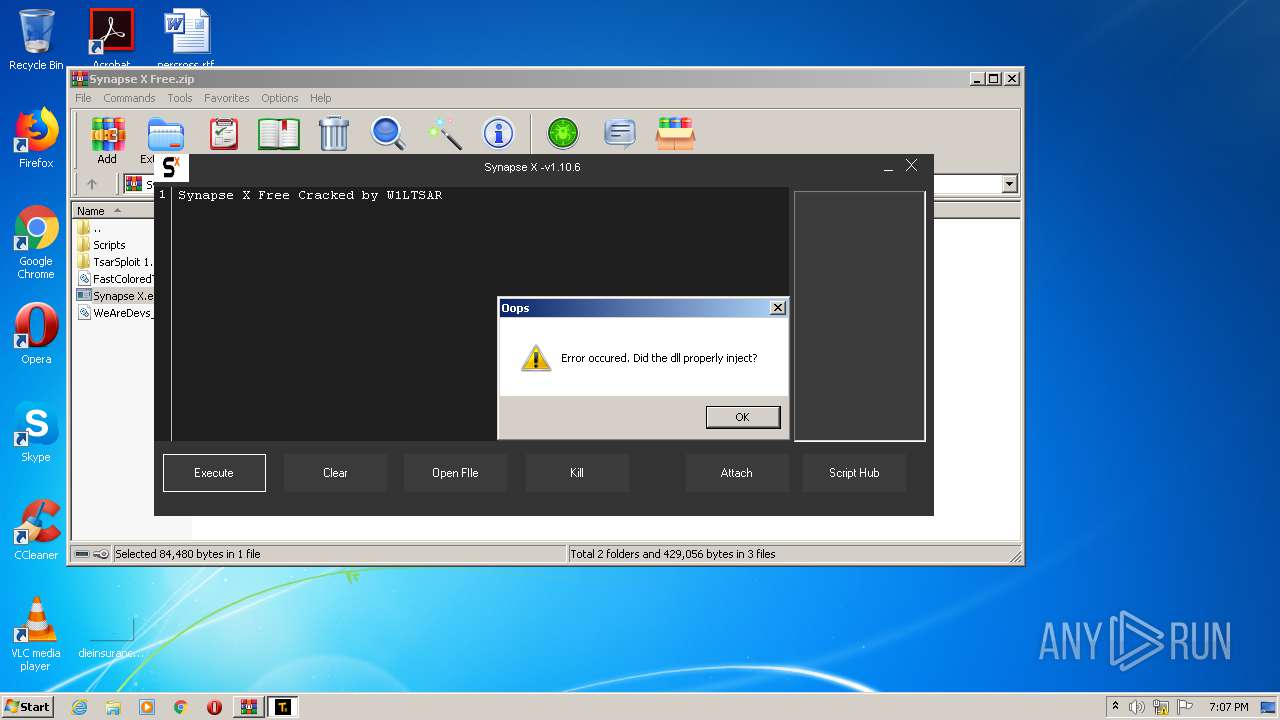Click the Synapse X logo icon
The image size is (1280, 720).
pos(170,167)
